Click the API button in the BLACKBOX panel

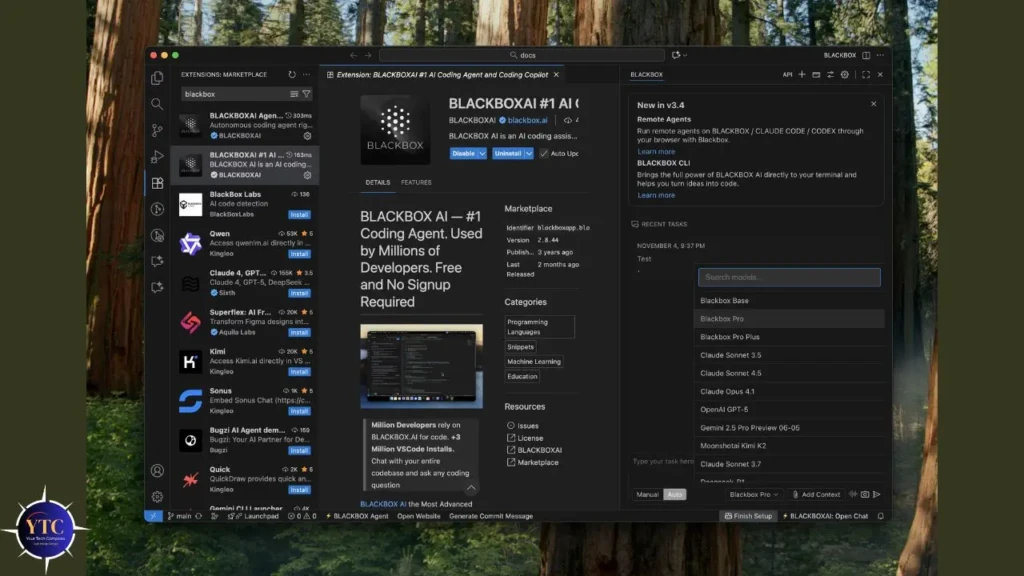coord(787,74)
